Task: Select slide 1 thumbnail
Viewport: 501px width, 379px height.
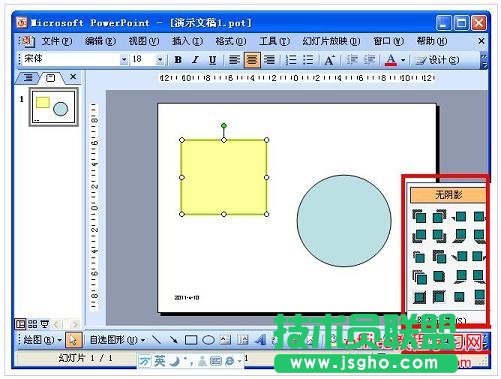Action: (x=54, y=107)
